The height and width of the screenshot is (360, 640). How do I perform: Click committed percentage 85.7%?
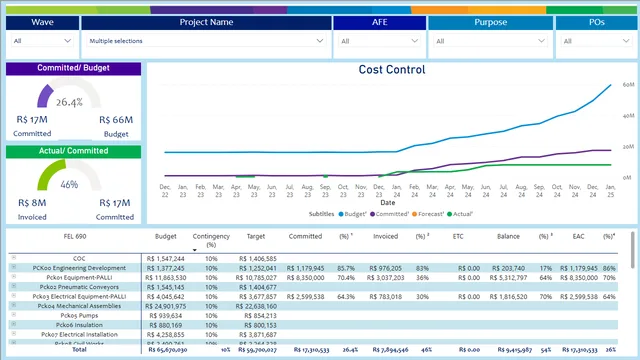[x=346, y=268]
